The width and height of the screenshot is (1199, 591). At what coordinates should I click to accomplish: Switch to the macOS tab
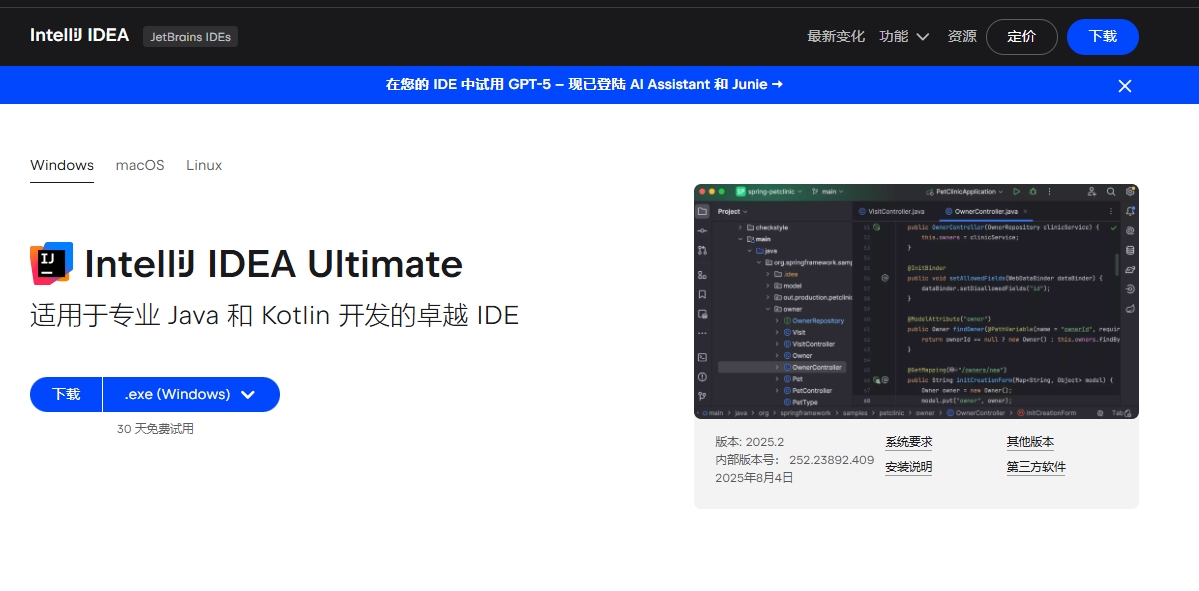(x=140, y=165)
